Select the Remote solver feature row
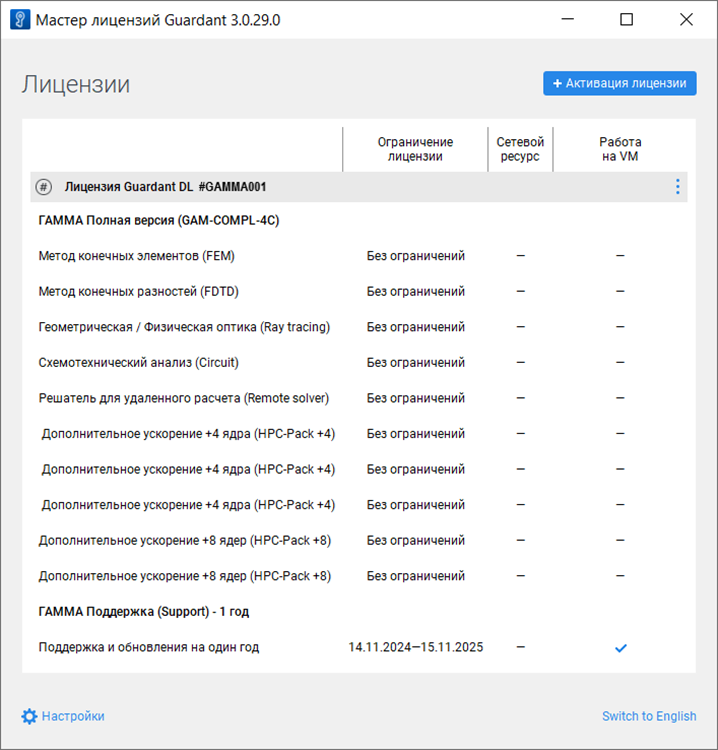Screen dimensions: 718x750 click(184, 398)
